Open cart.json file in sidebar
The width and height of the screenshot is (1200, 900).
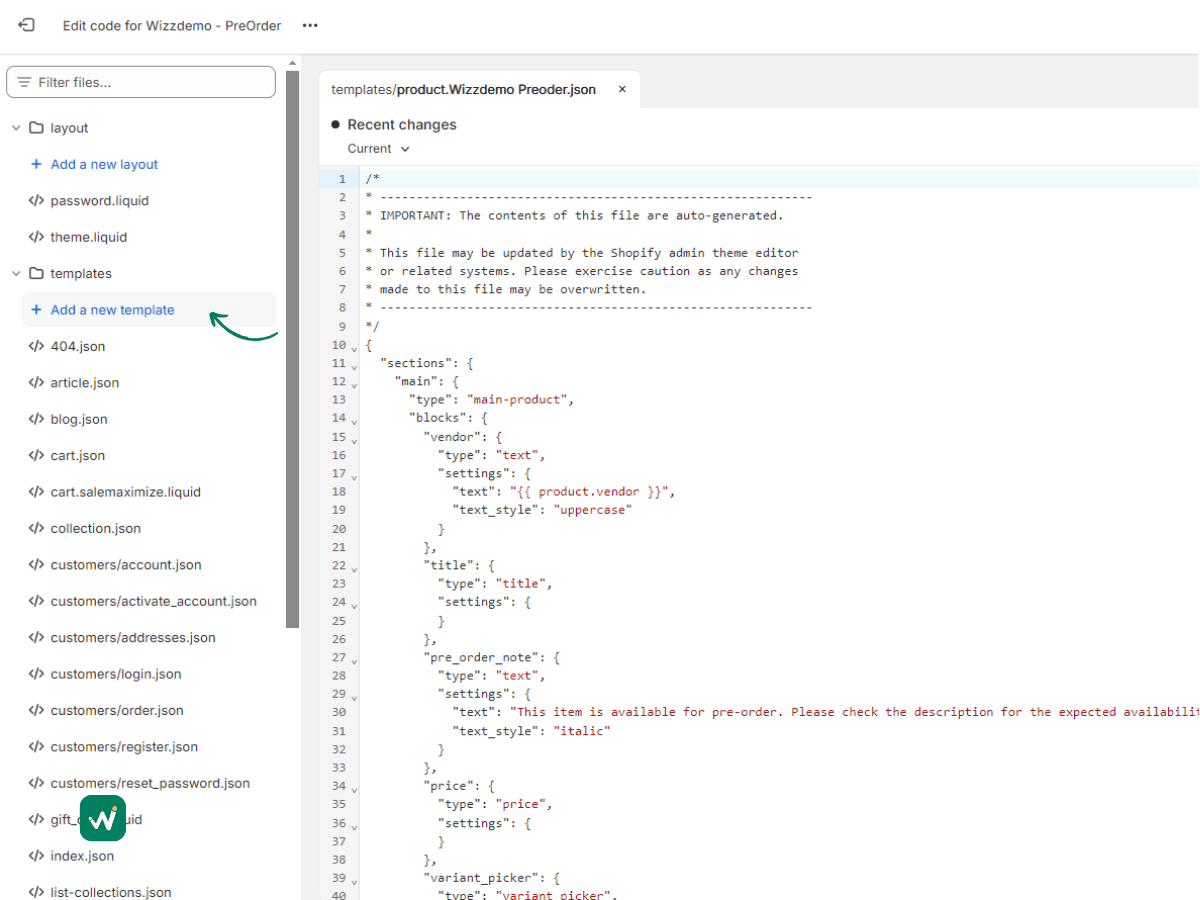click(x=77, y=455)
